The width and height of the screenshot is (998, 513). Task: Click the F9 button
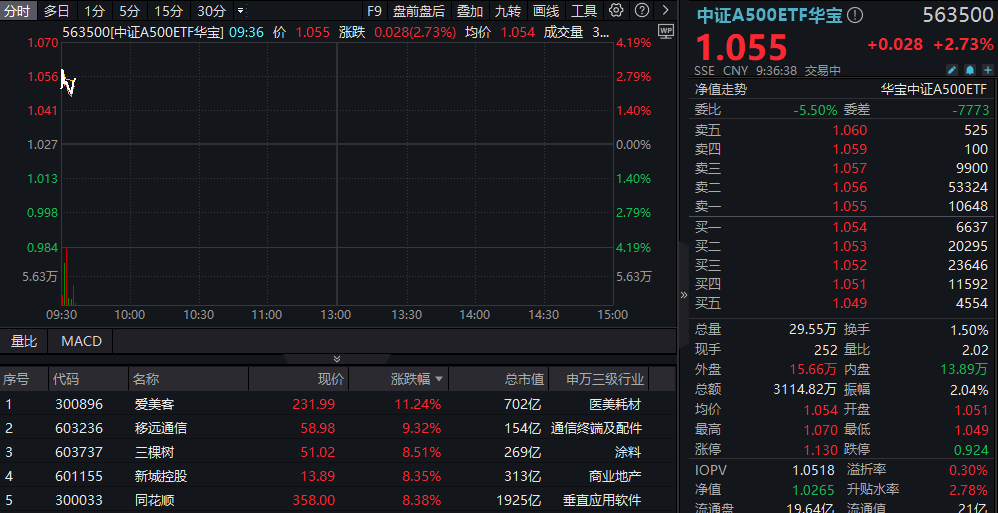[x=375, y=11]
